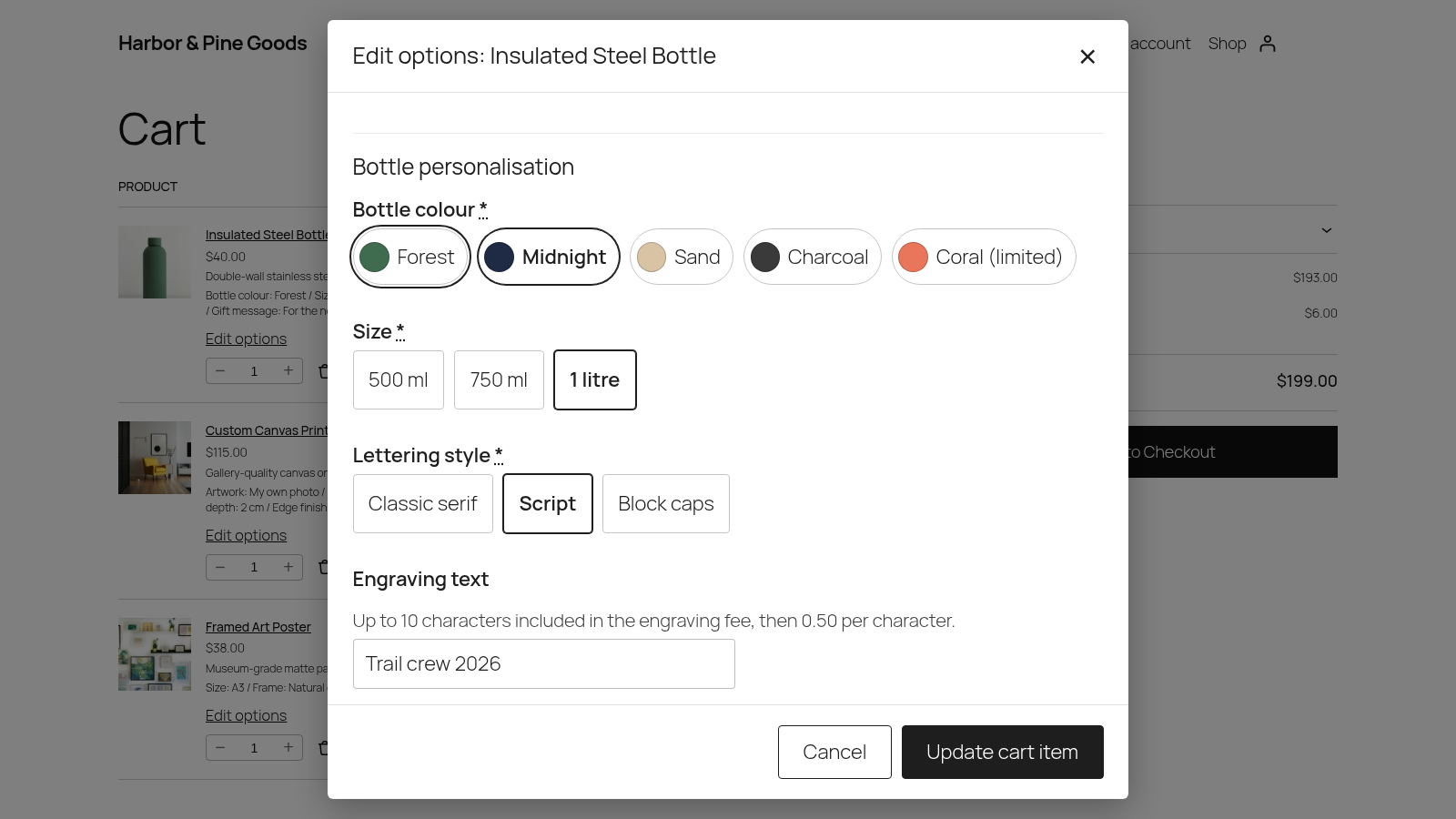The image size is (1456, 819).
Task: Click the green bottle product thumbnail
Action: [x=155, y=262]
